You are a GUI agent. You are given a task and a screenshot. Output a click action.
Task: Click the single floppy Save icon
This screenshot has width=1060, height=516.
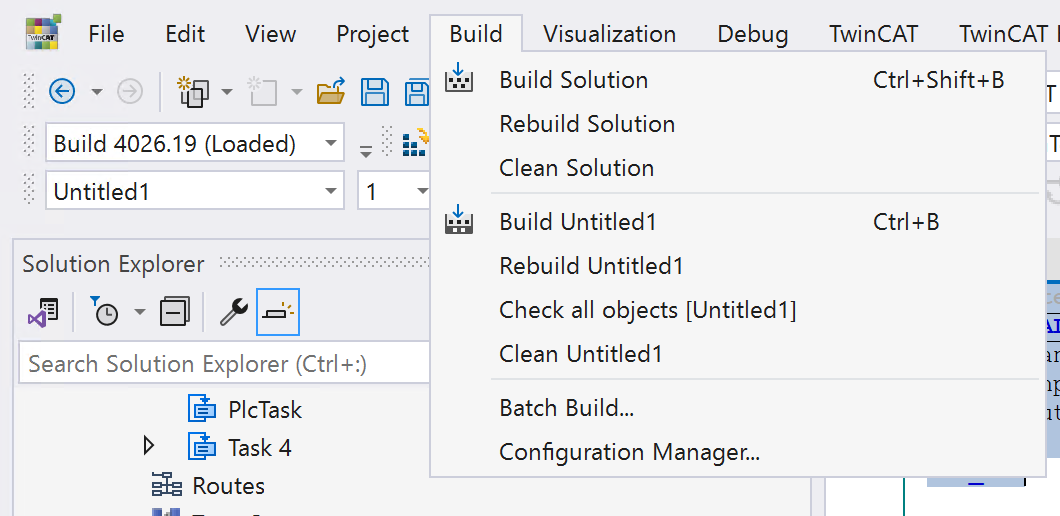375,93
